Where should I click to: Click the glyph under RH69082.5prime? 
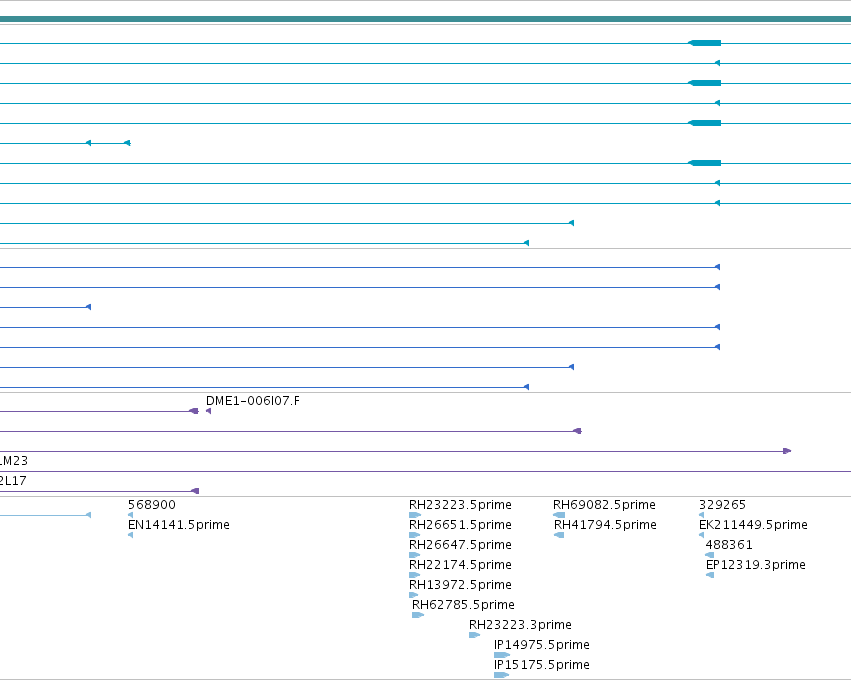tap(559, 515)
